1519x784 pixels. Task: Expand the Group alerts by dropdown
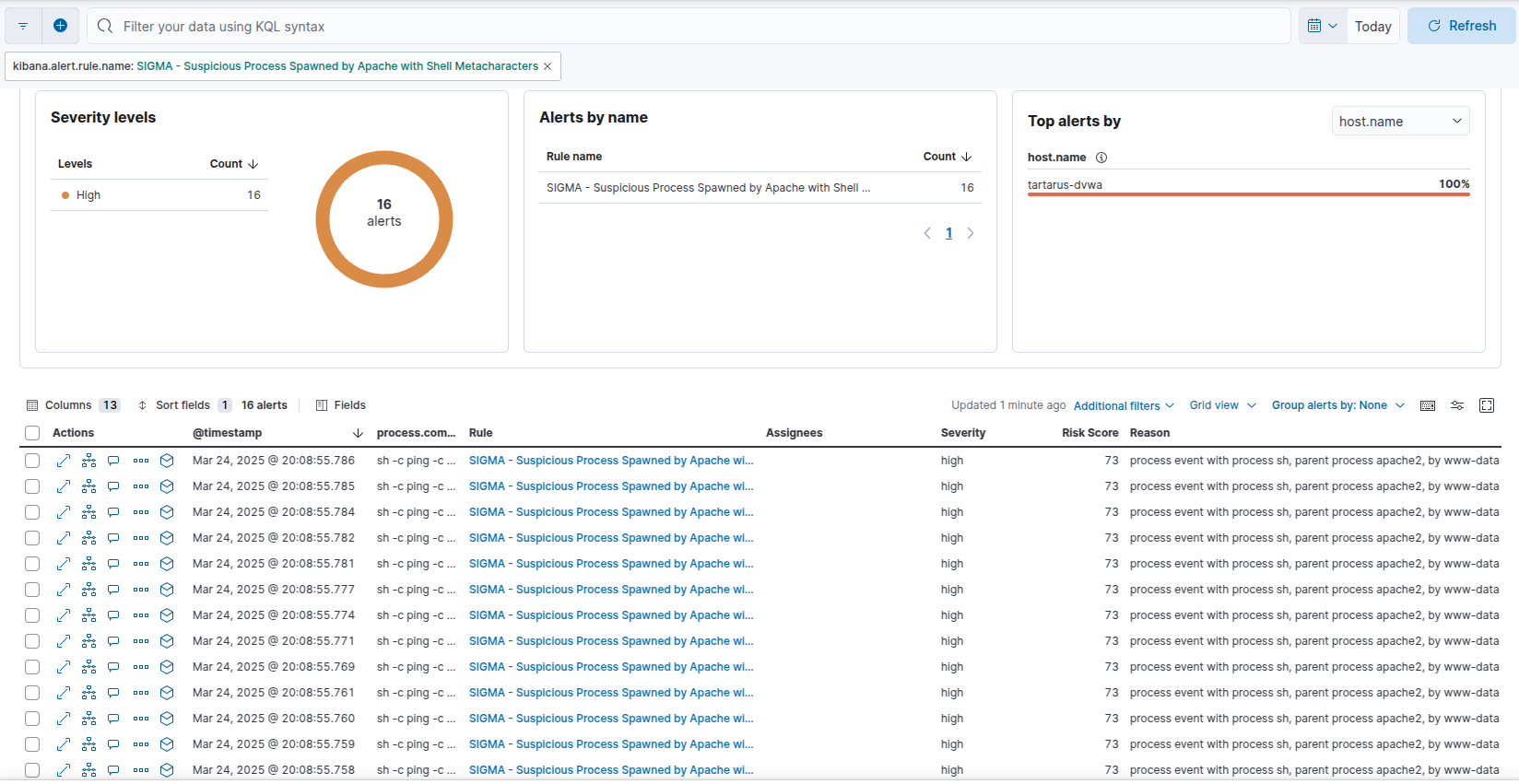click(1337, 405)
